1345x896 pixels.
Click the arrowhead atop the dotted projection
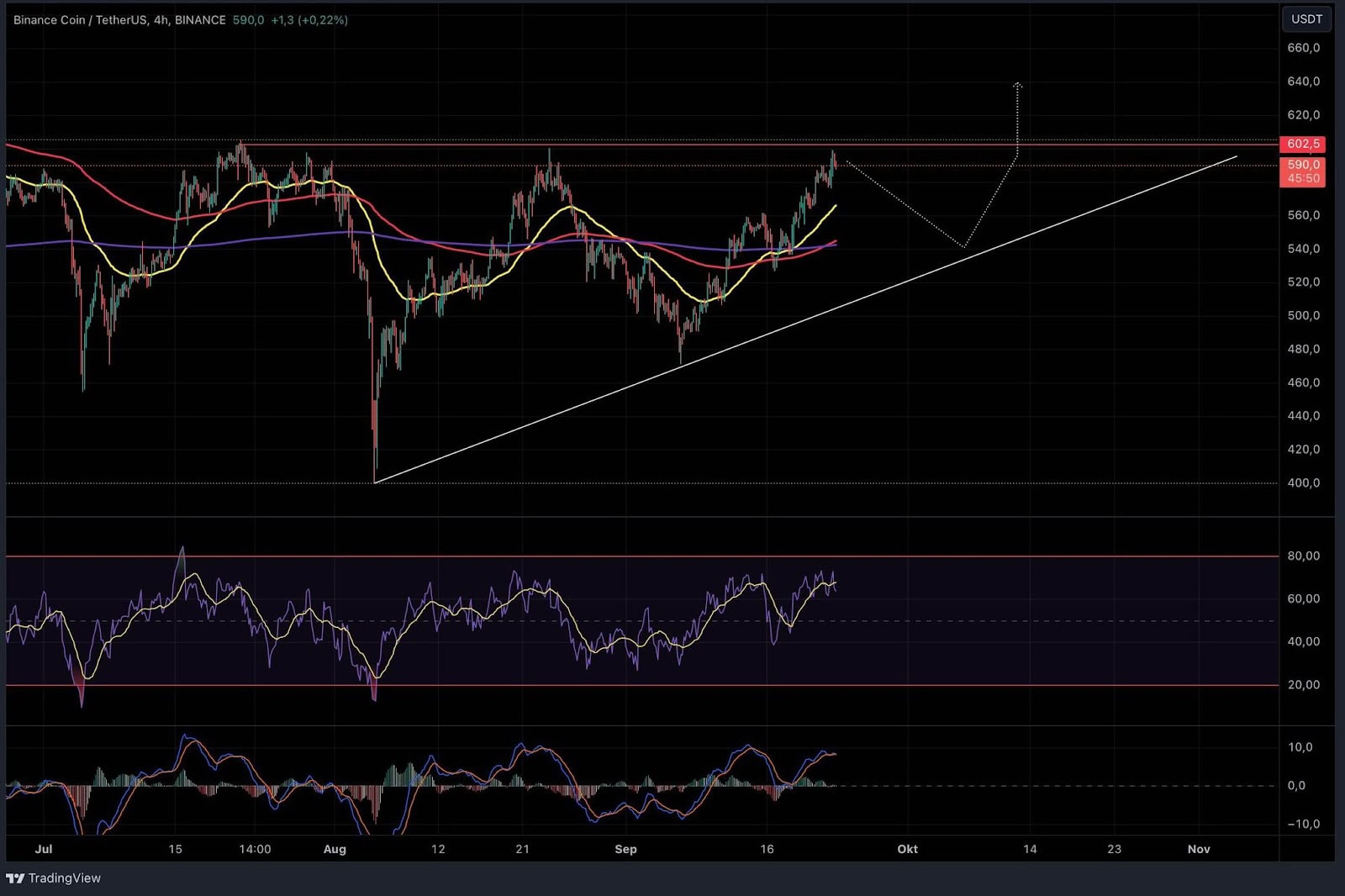(x=1017, y=85)
